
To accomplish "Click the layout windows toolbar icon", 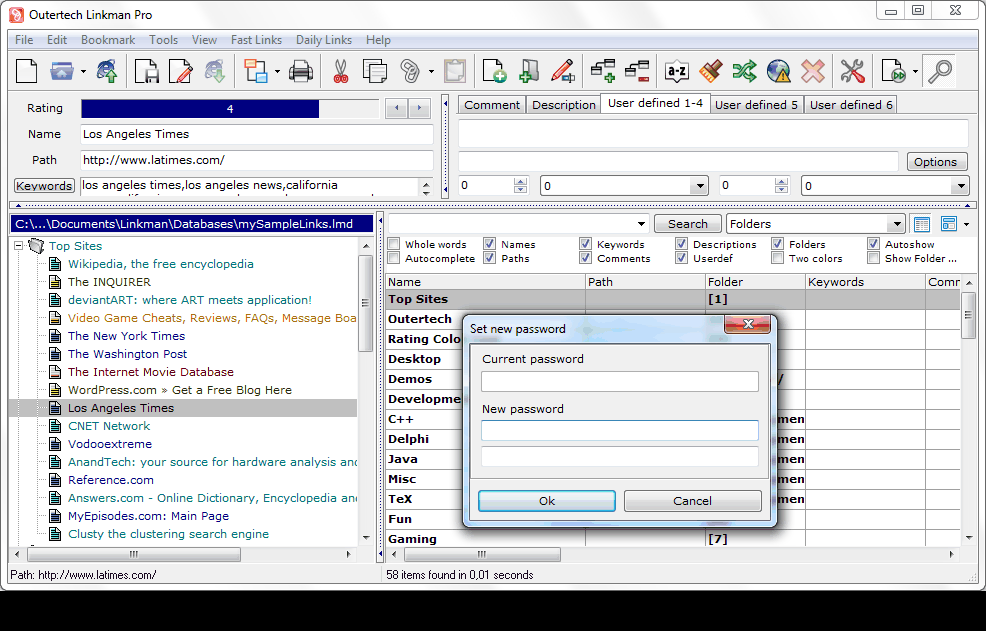I will click(255, 71).
